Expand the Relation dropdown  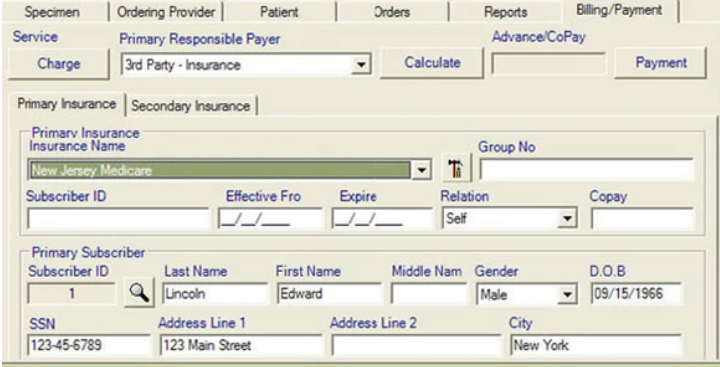point(567,219)
